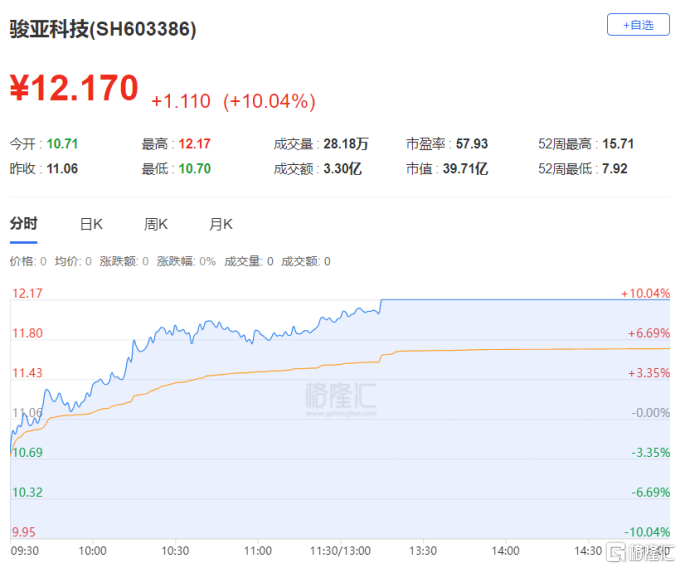Switch to the 月K monthly chart tab
The height and width of the screenshot is (569, 681).
(221, 225)
